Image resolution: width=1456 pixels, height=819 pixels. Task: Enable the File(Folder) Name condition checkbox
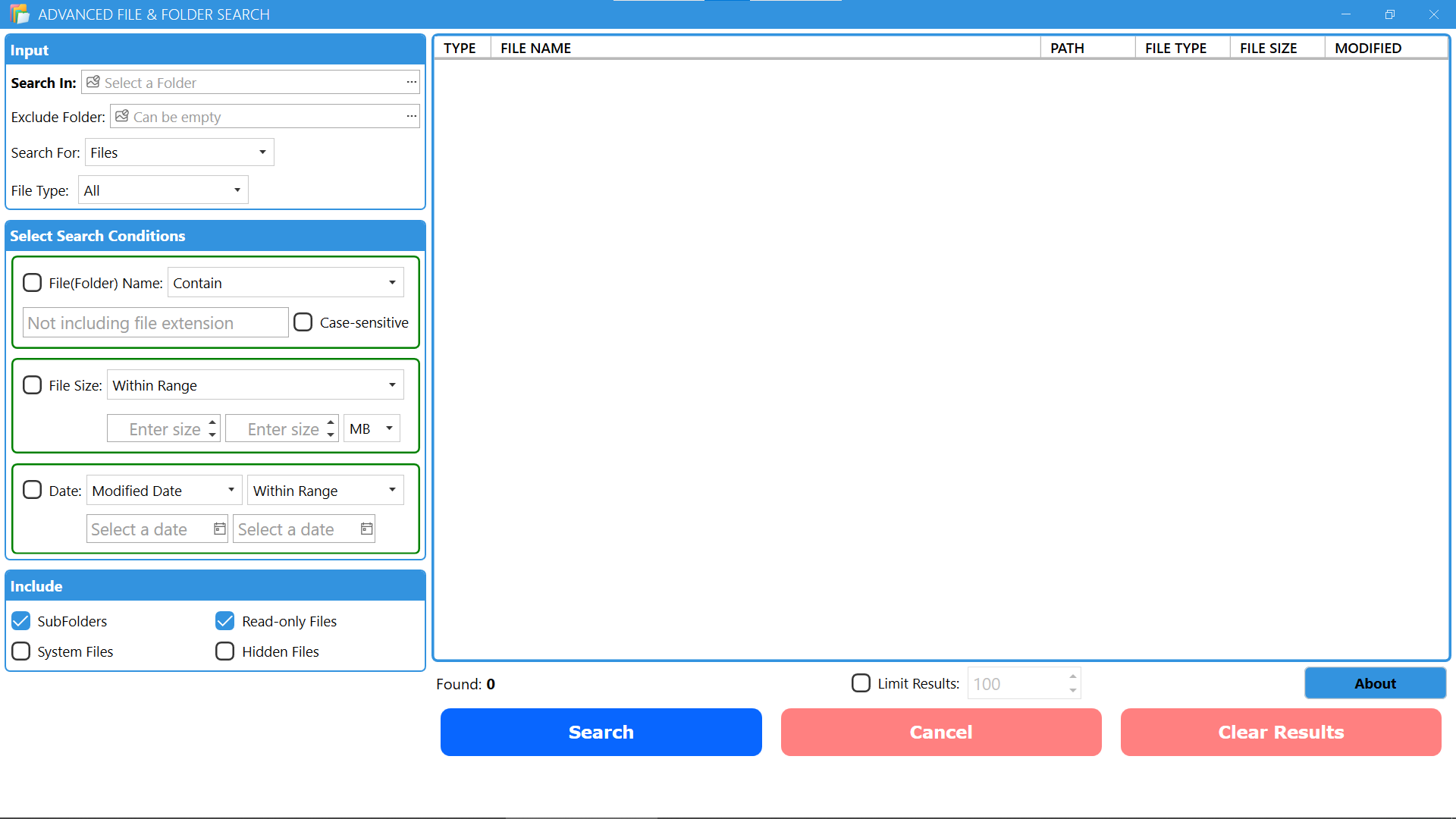coord(32,283)
